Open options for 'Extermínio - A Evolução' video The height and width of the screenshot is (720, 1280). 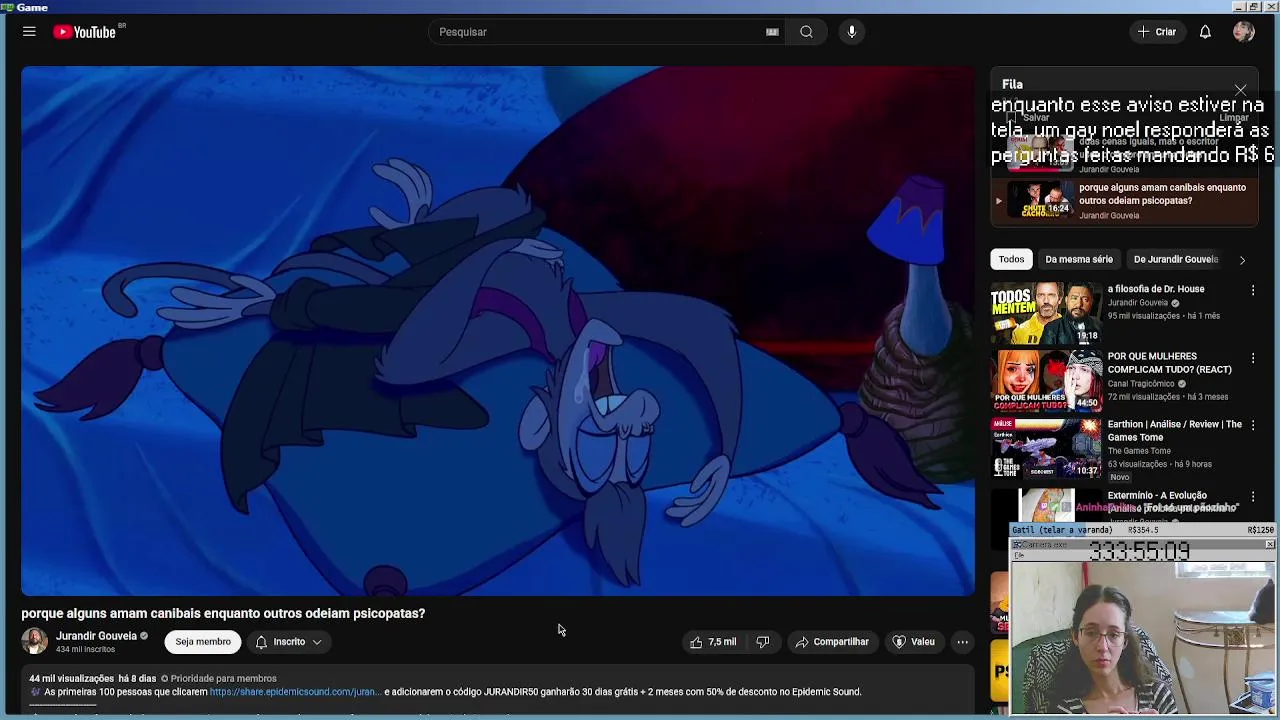[1253, 496]
